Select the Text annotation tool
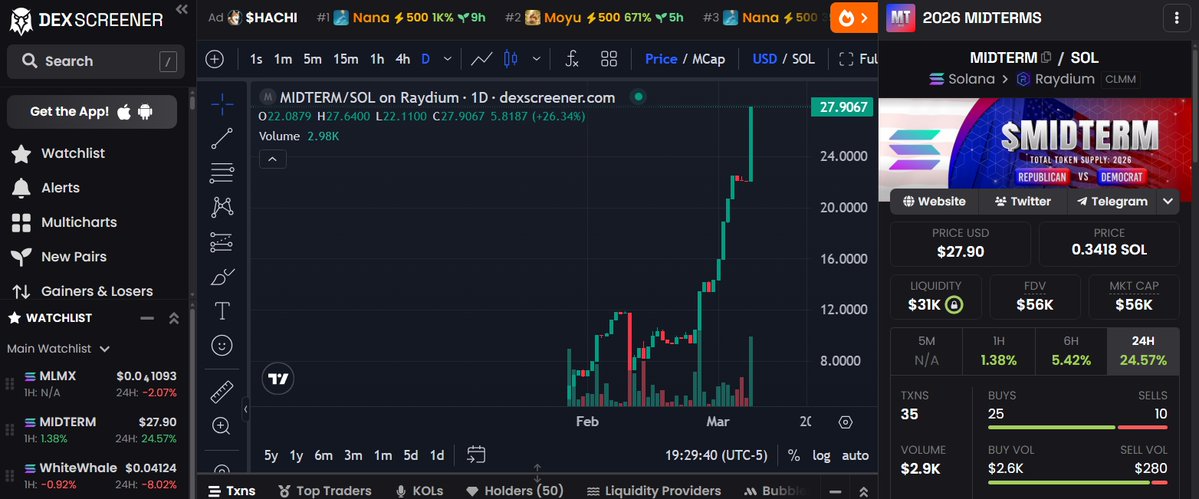The height and width of the screenshot is (499, 1199). (x=222, y=311)
